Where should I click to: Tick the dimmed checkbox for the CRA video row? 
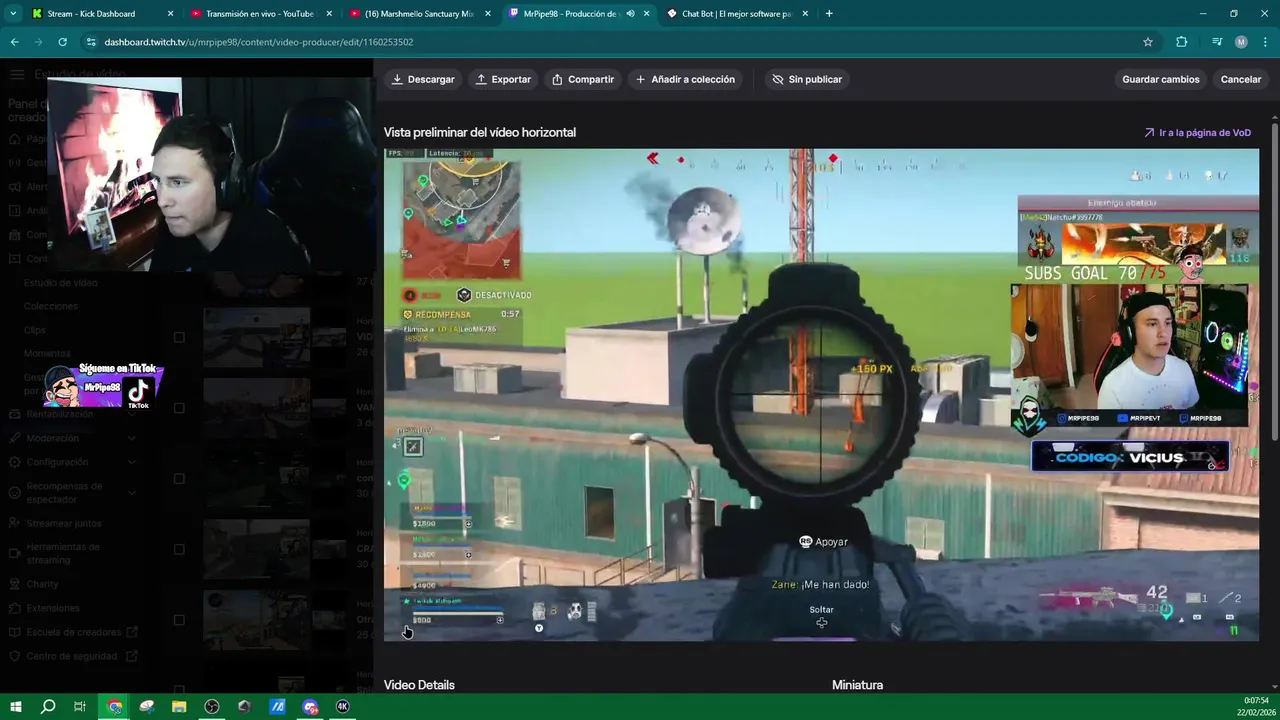tap(179, 549)
